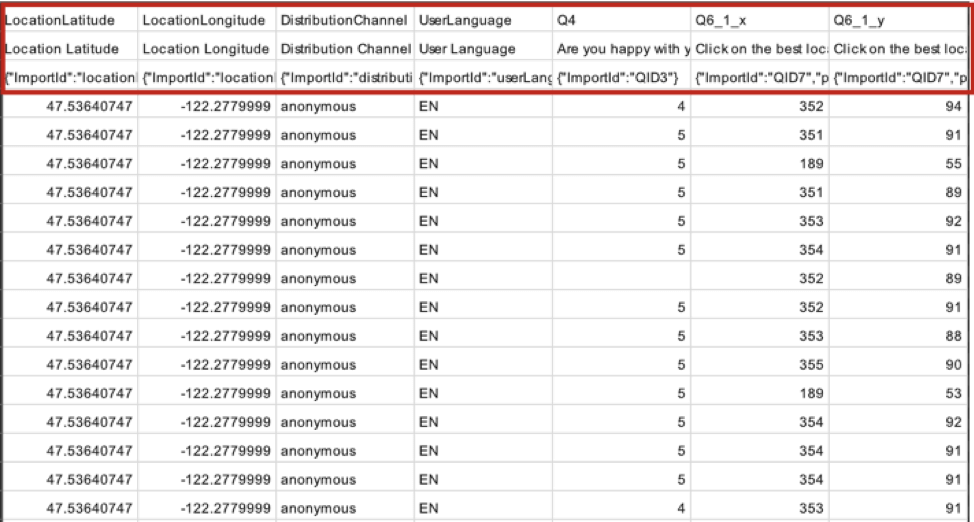Click 353 in the row ending with 92

point(760,221)
